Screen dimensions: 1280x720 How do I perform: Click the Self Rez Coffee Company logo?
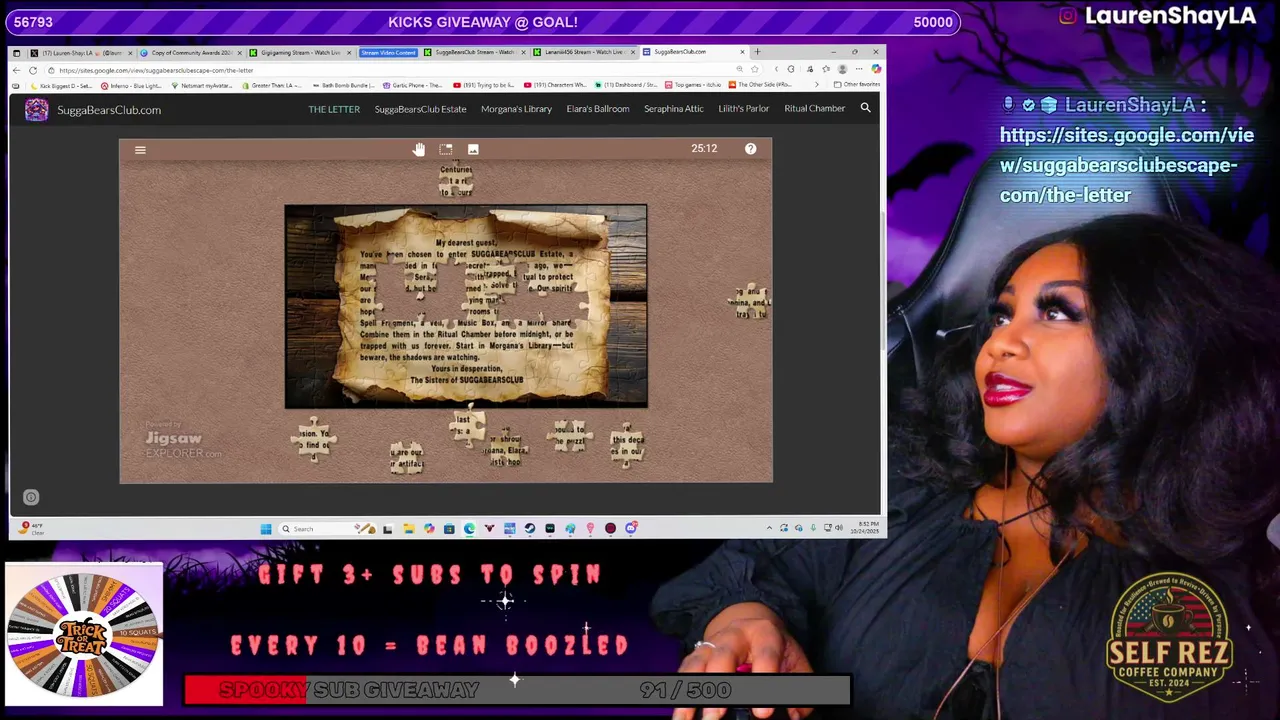pos(1170,637)
